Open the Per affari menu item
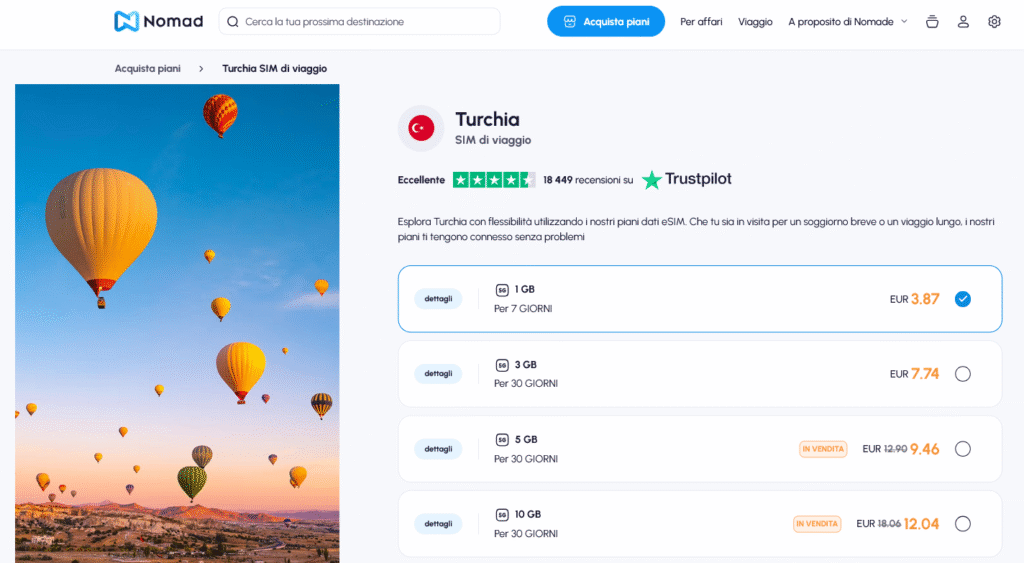The image size is (1024, 563). pyautogui.click(x=701, y=21)
